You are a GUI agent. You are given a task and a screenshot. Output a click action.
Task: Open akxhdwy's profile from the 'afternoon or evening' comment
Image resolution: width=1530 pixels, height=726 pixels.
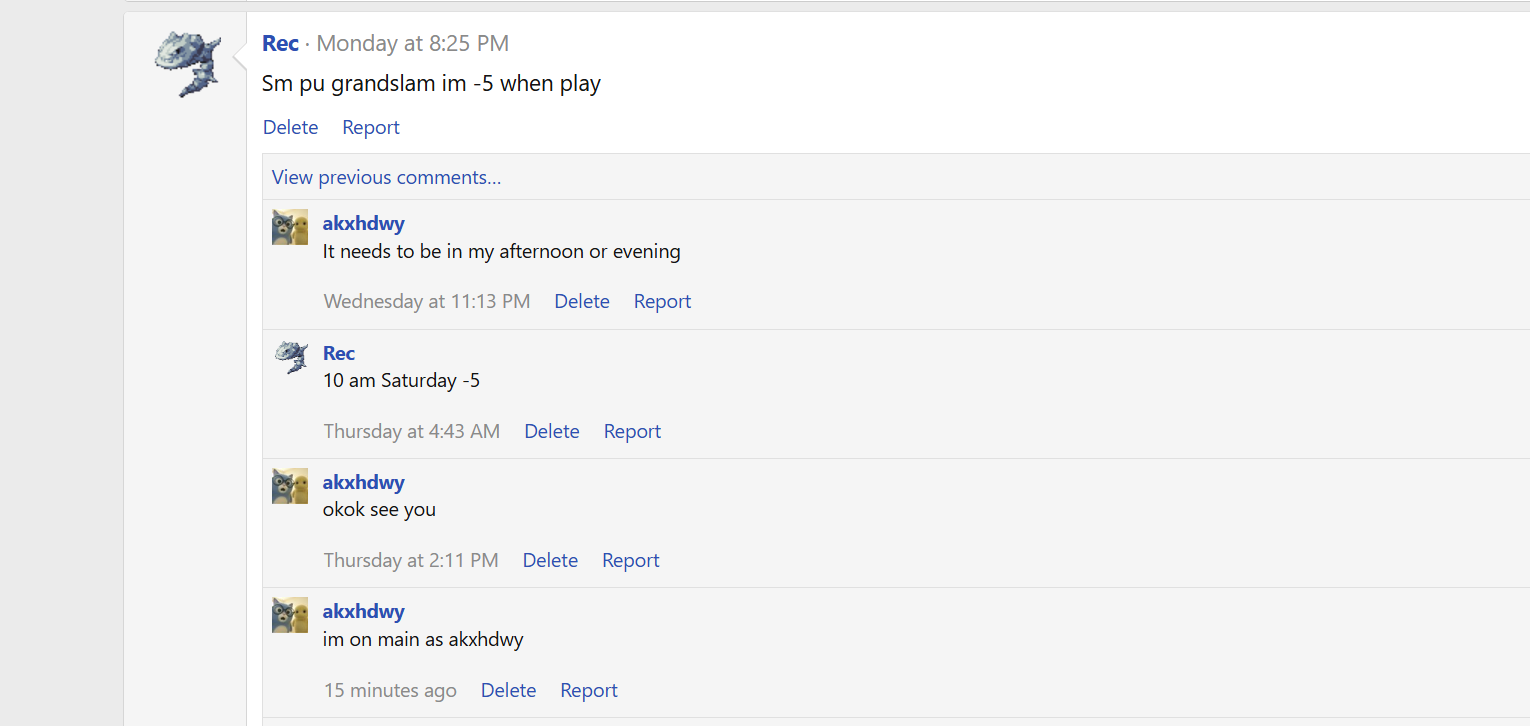point(363,223)
